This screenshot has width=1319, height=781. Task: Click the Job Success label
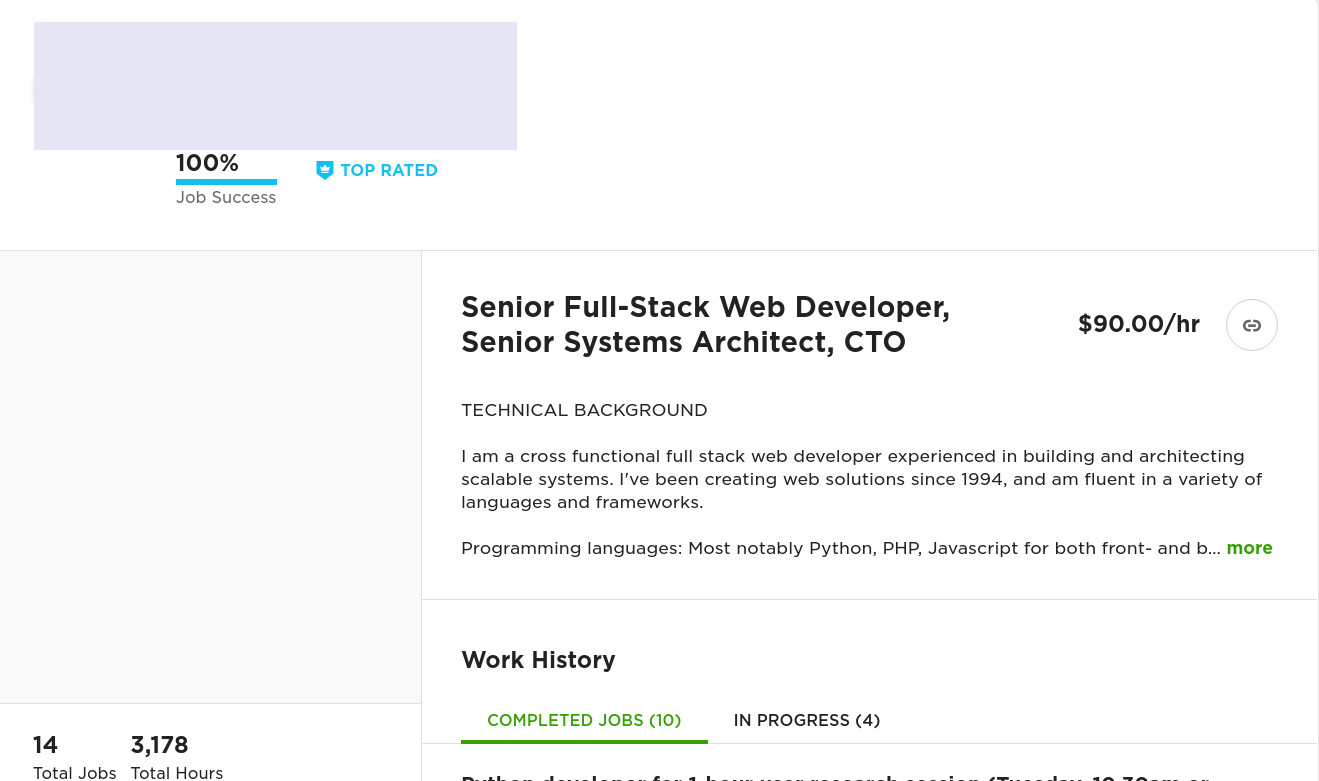point(226,198)
